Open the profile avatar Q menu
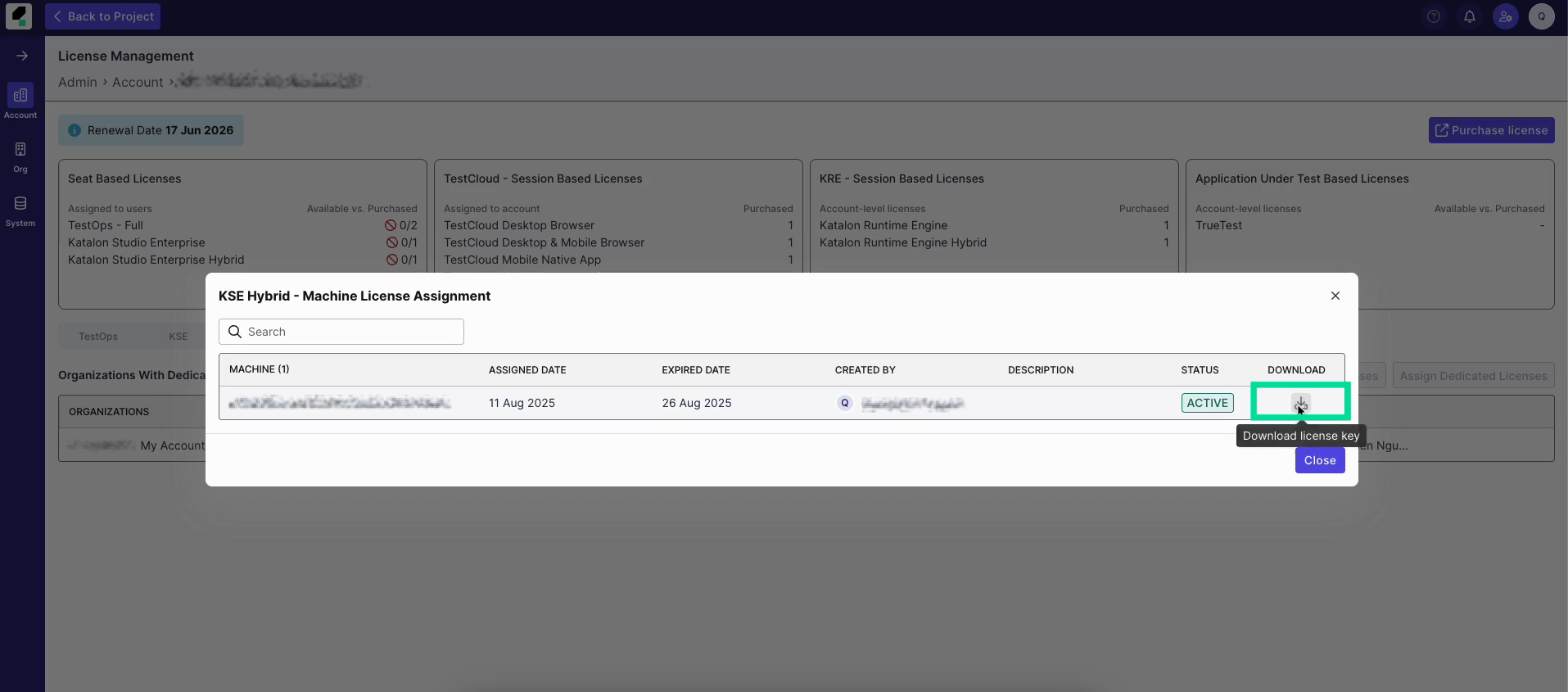1568x692 pixels. tap(1542, 16)
